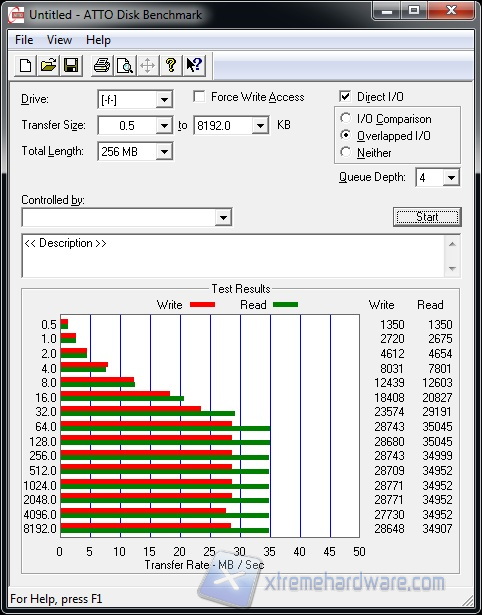Viewport: 482px width, 615px height.
Task: Open a saved benchmark file via folder icon
Action: 48,65
